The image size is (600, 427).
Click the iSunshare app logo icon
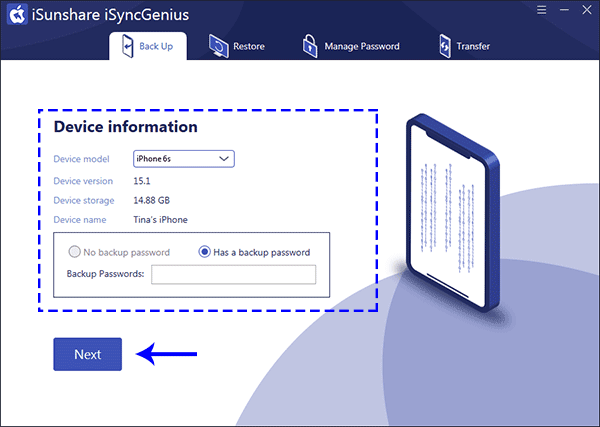[17, 14]
